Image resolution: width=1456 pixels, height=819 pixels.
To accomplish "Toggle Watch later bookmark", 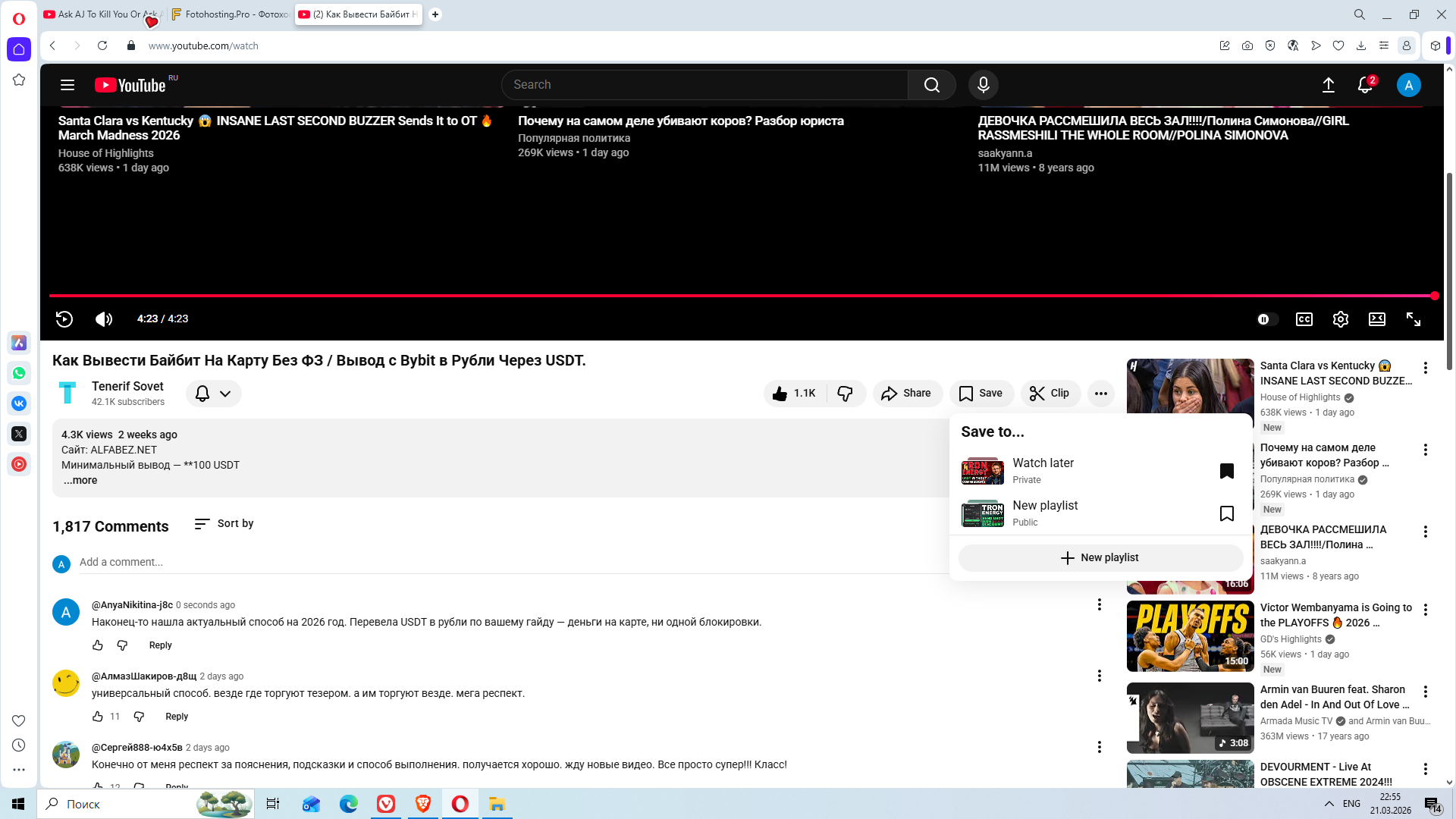I will point(1226,471).
